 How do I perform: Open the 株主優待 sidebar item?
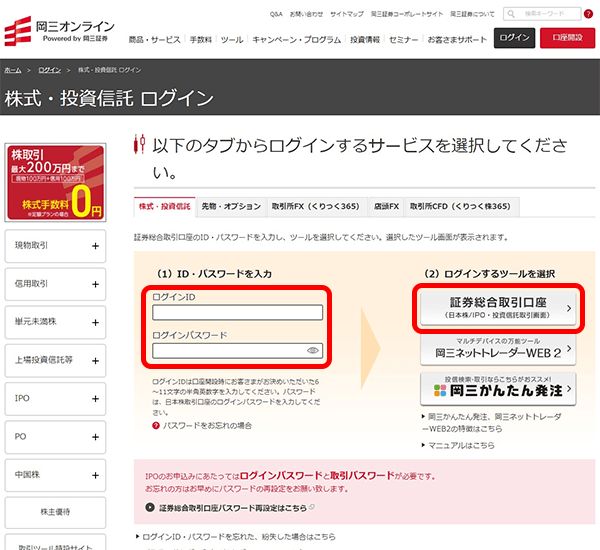tap(55, 512)
